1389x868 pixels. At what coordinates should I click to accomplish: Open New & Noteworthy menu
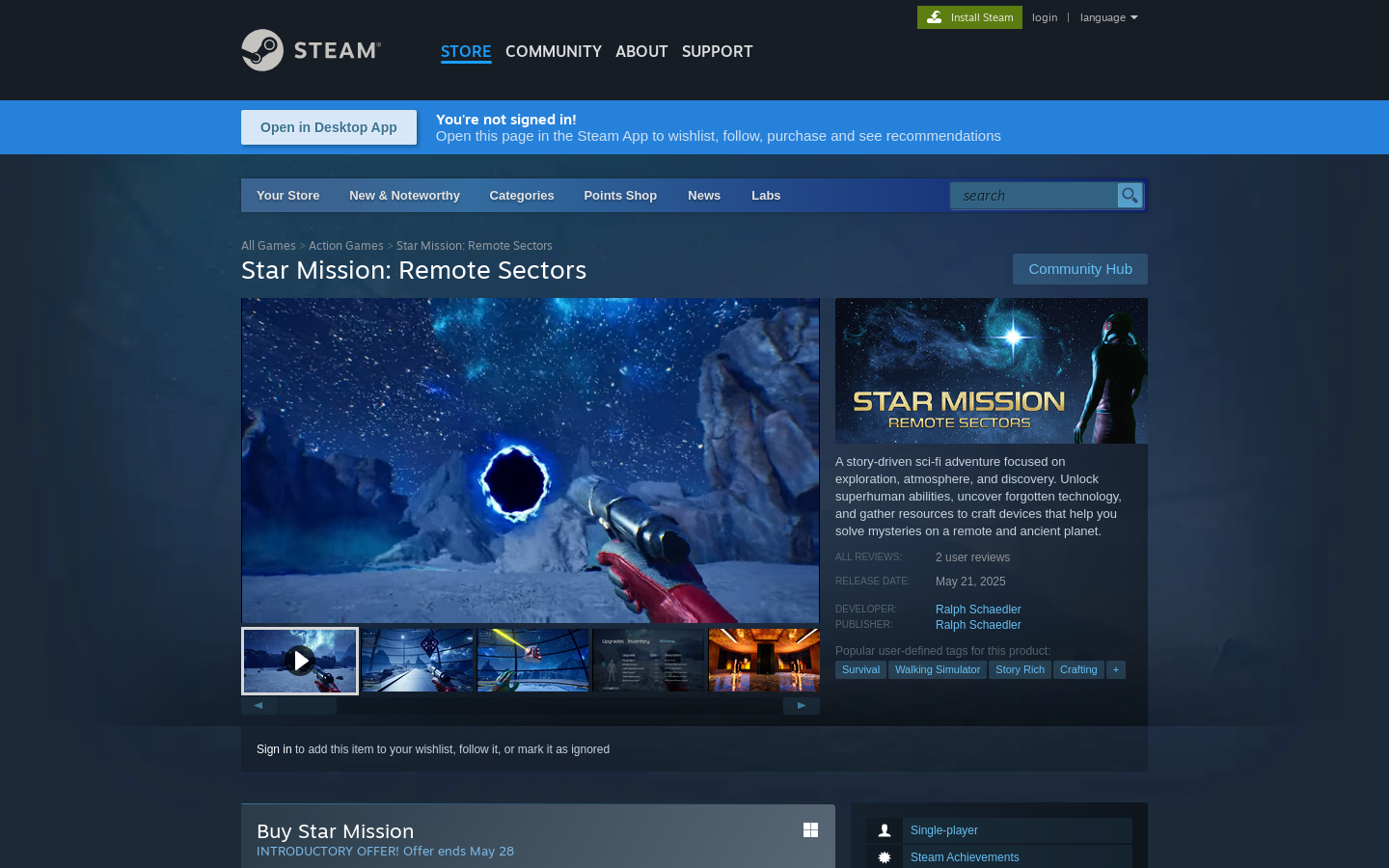pos(404,196)
